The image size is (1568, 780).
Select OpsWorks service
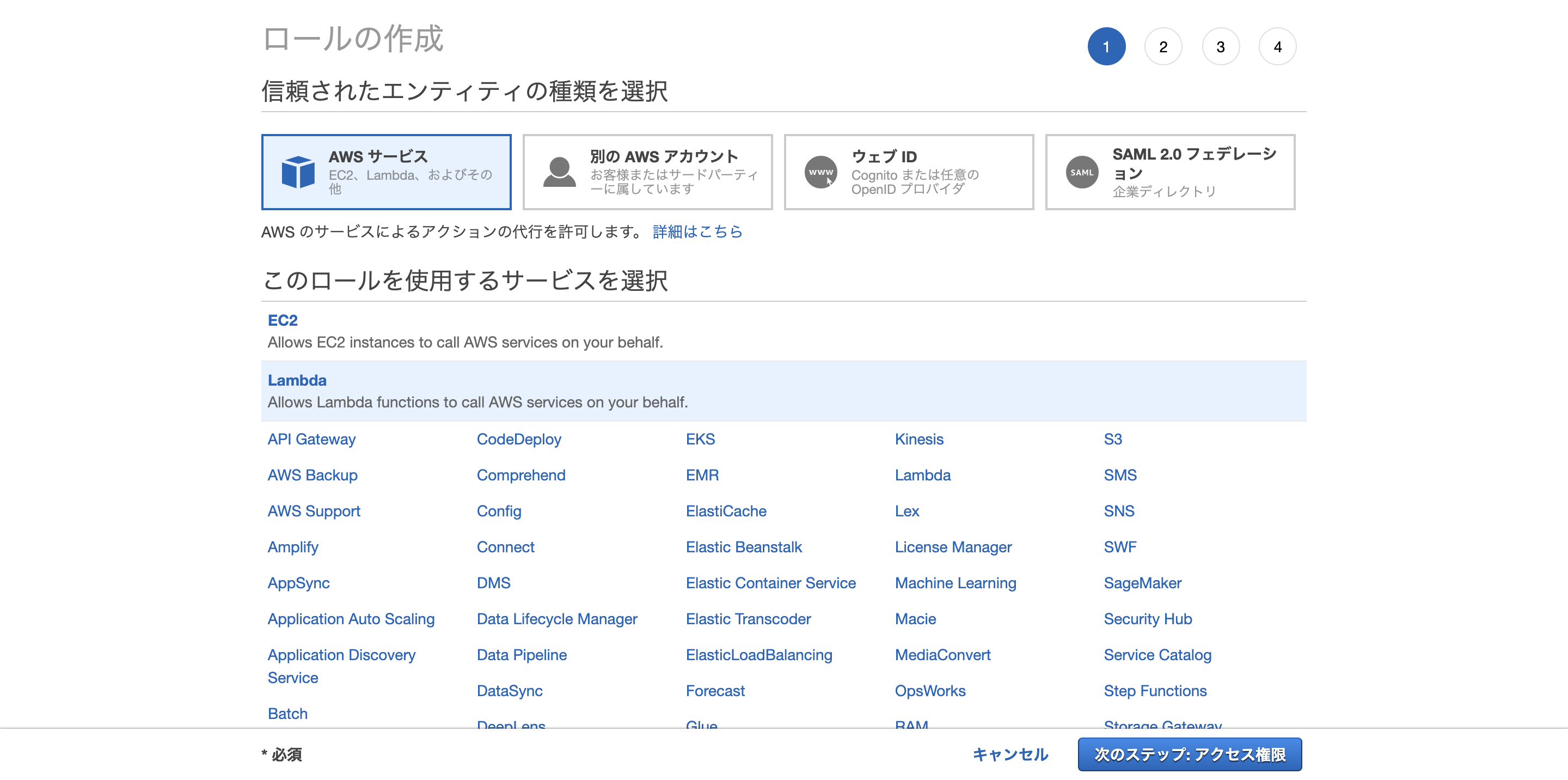[930, 691]
